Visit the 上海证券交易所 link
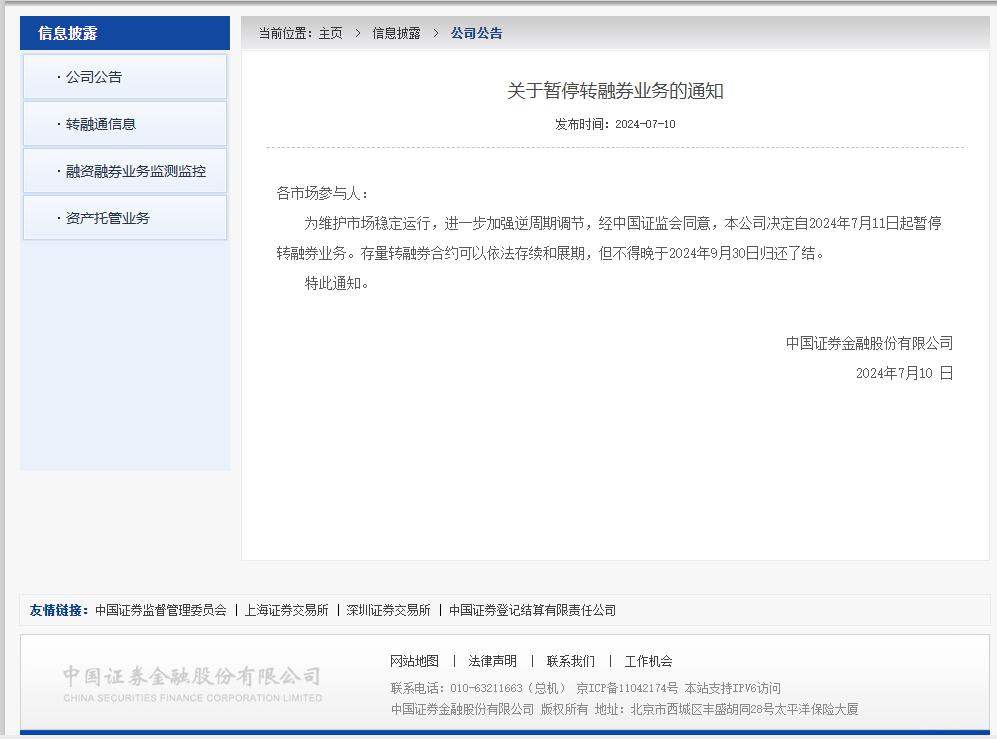Viewport: 997px width, 739px height. click(x=286, y=611)
